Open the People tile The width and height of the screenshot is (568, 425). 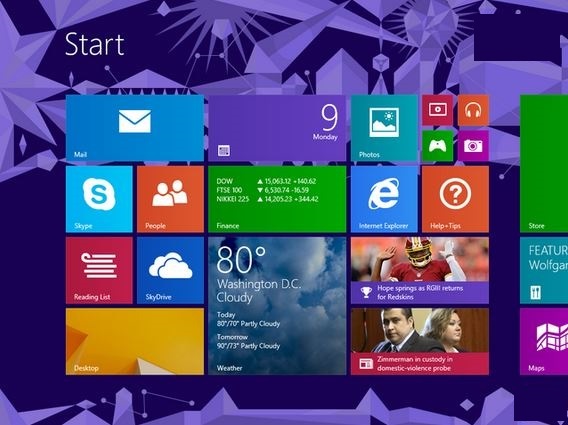click(170, 199)
